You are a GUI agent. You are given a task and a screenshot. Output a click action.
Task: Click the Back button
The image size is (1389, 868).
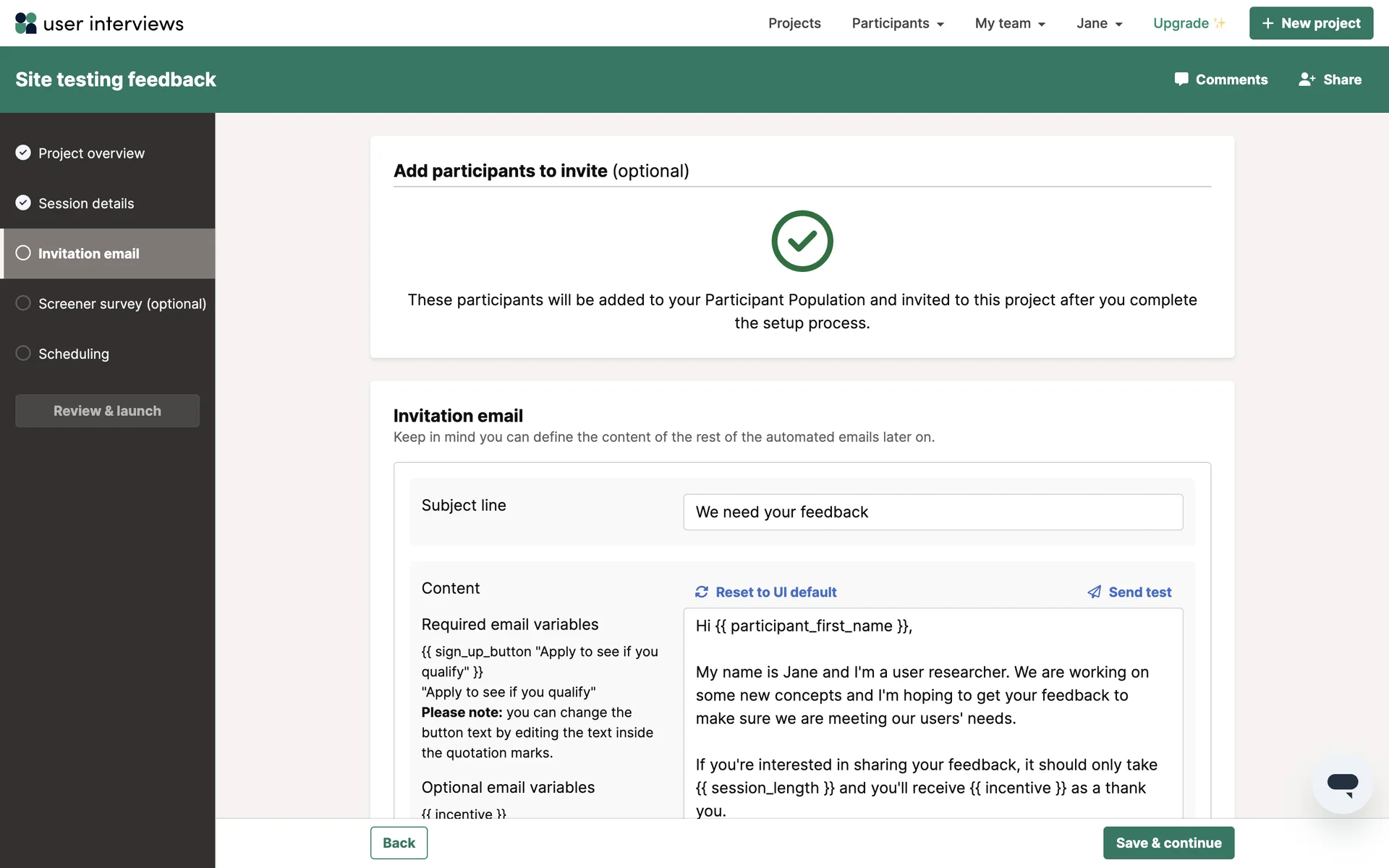399,843
